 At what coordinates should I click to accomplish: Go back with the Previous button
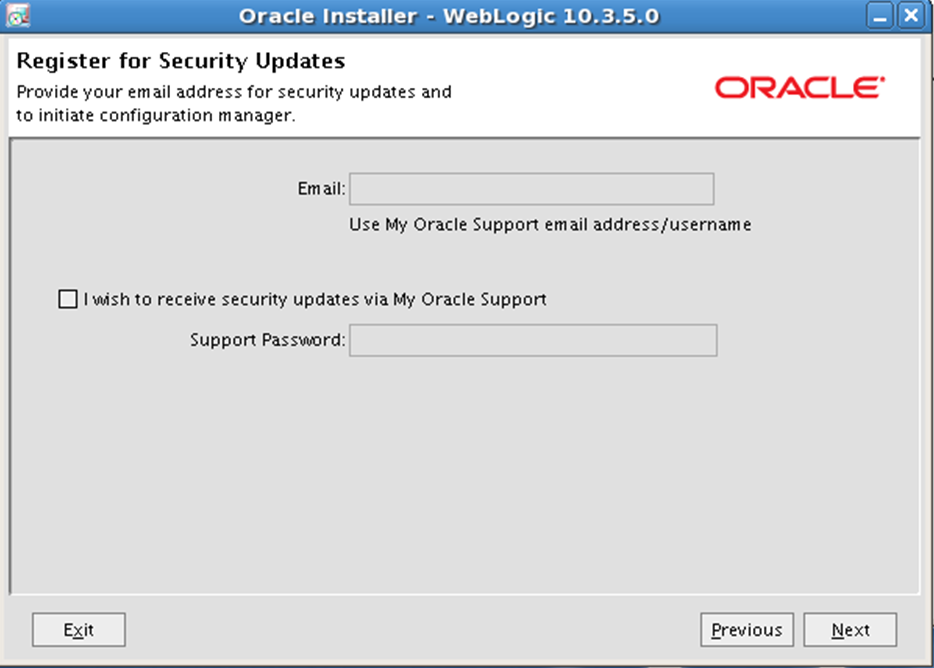(x=747, y=629)
